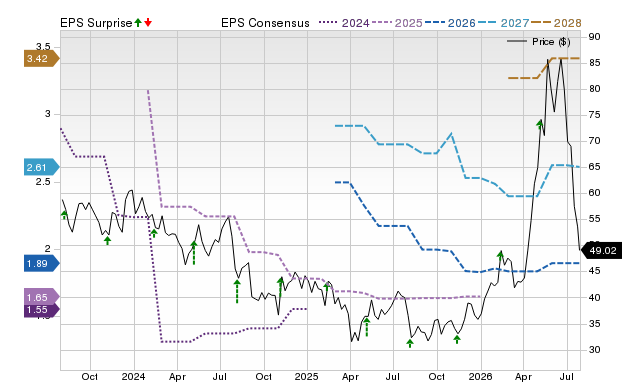Screen dimensions: 640x382
Task: Click the 35 label on price axis
Action: click(x=594, y=324)
